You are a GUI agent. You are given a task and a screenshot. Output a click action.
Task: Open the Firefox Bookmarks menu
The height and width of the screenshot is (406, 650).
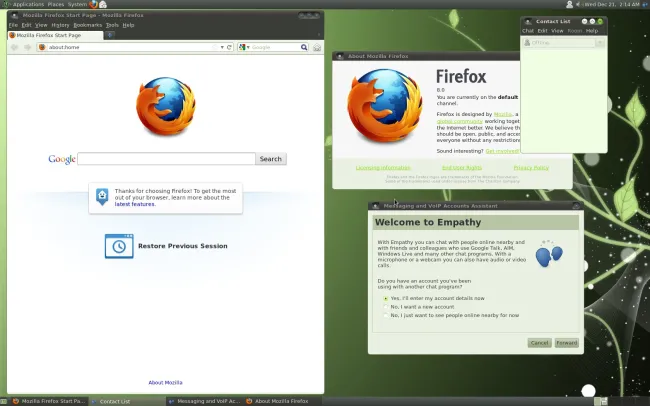(x=87, y=25)
